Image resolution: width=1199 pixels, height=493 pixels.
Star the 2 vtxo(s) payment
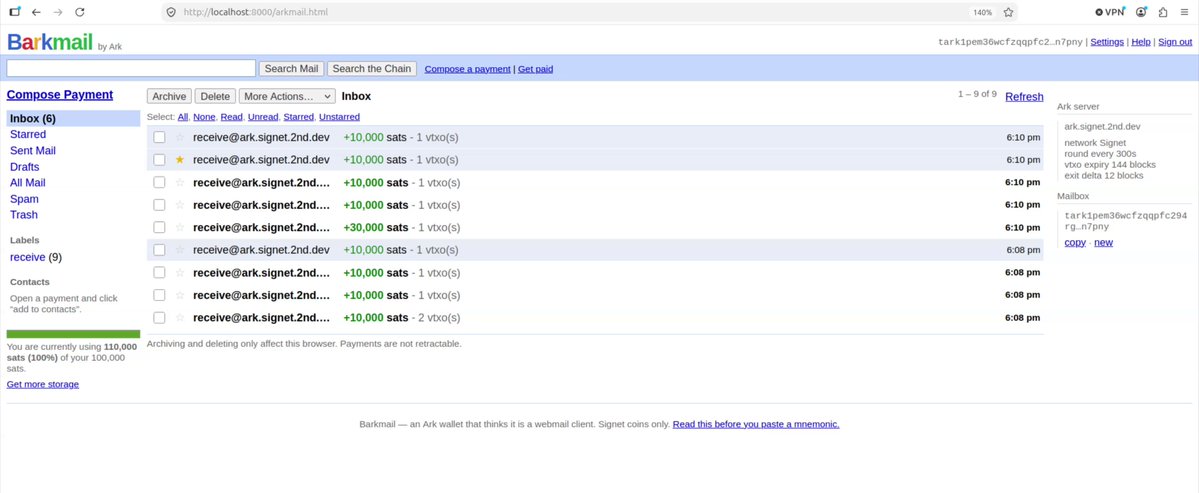pyautogui.click(x=180, y=317)
